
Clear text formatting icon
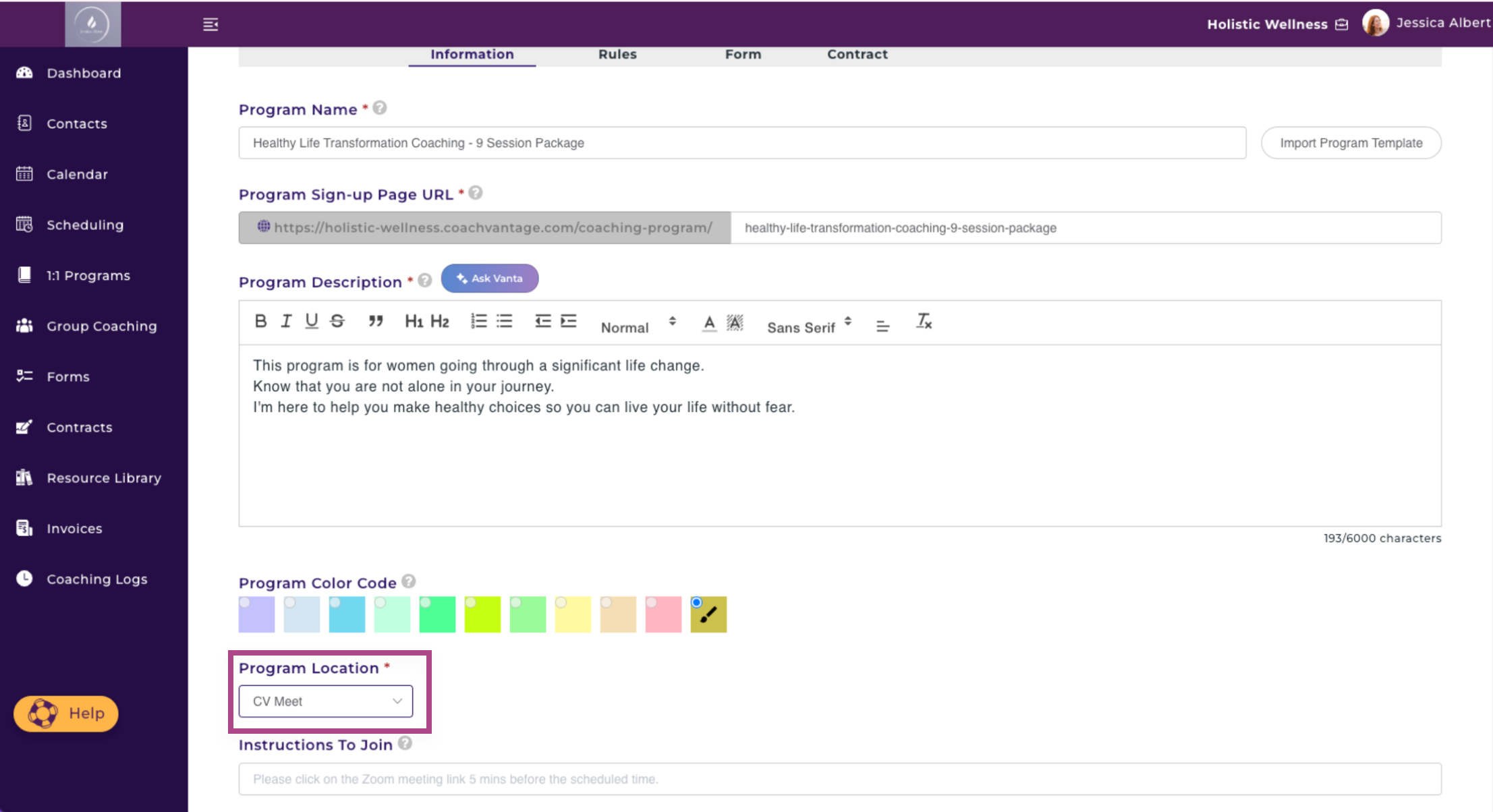click(x=924, y=322)
